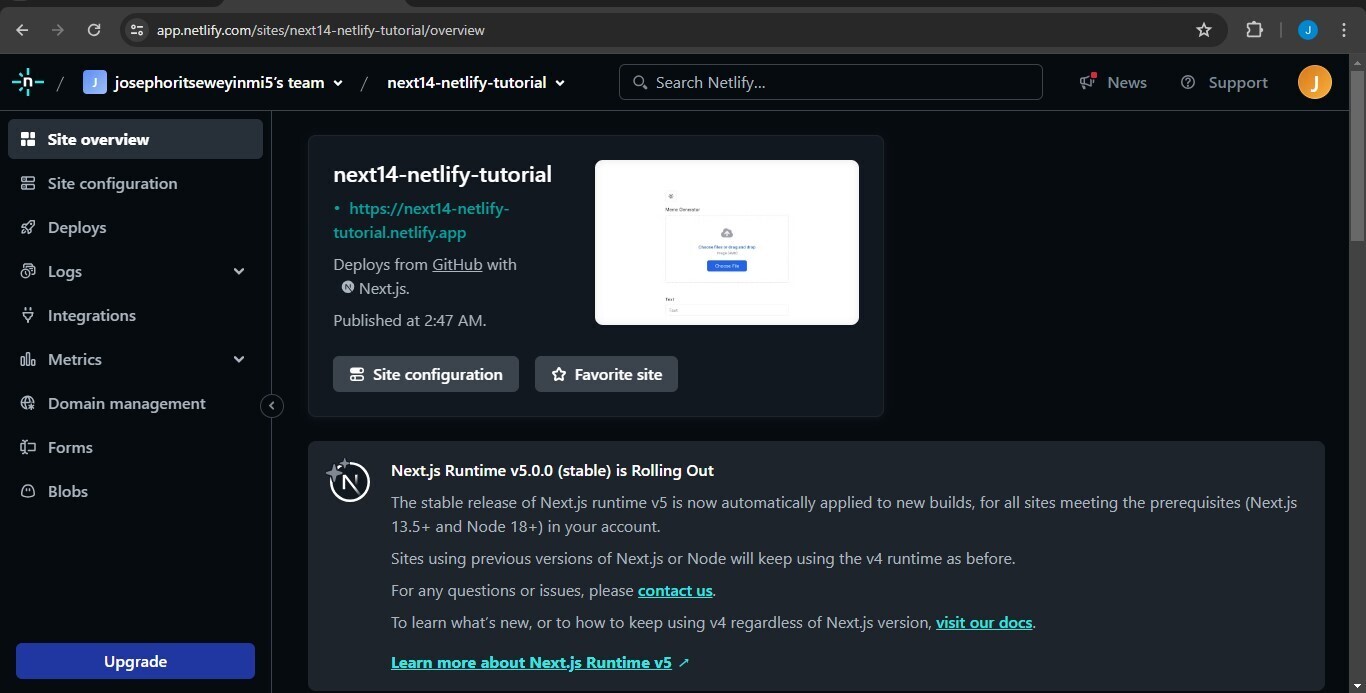Screen dimensions: 1366x693
Task: Open the Chrome three-dot menu
Action: (x=1344, y=30)
